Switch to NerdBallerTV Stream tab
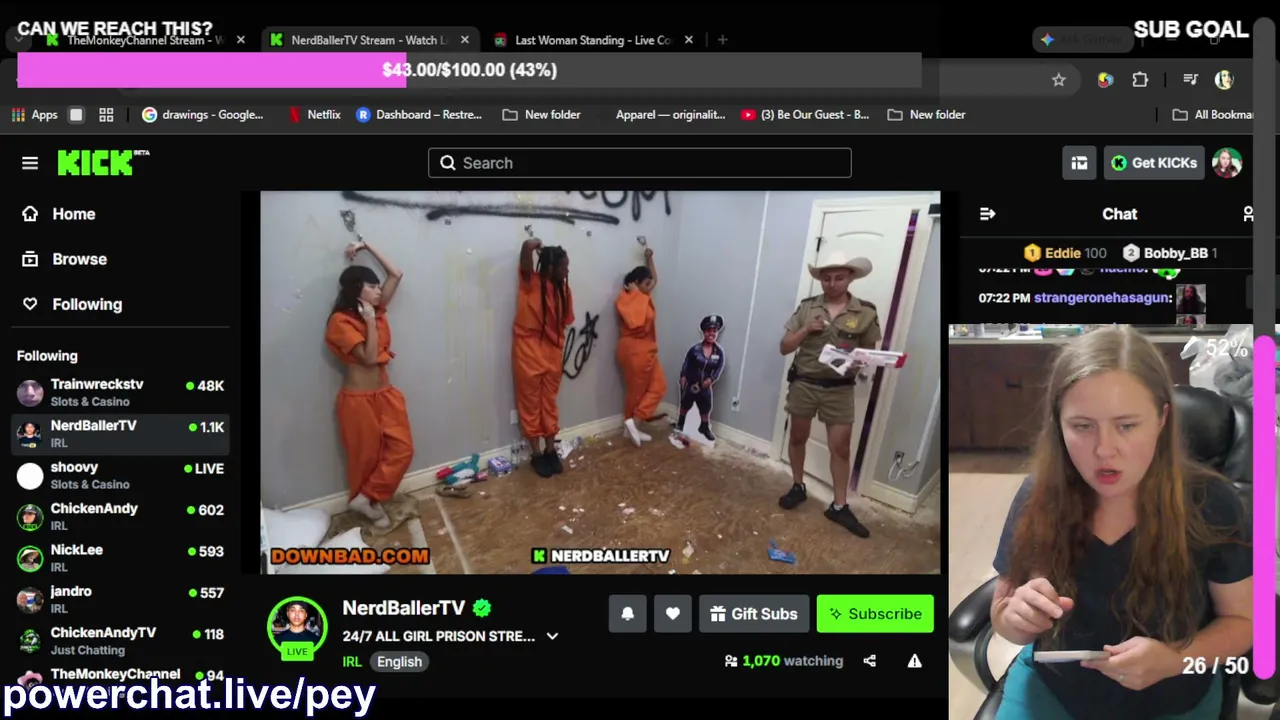This screenshot has height=720, width=1280. [368, 40]
